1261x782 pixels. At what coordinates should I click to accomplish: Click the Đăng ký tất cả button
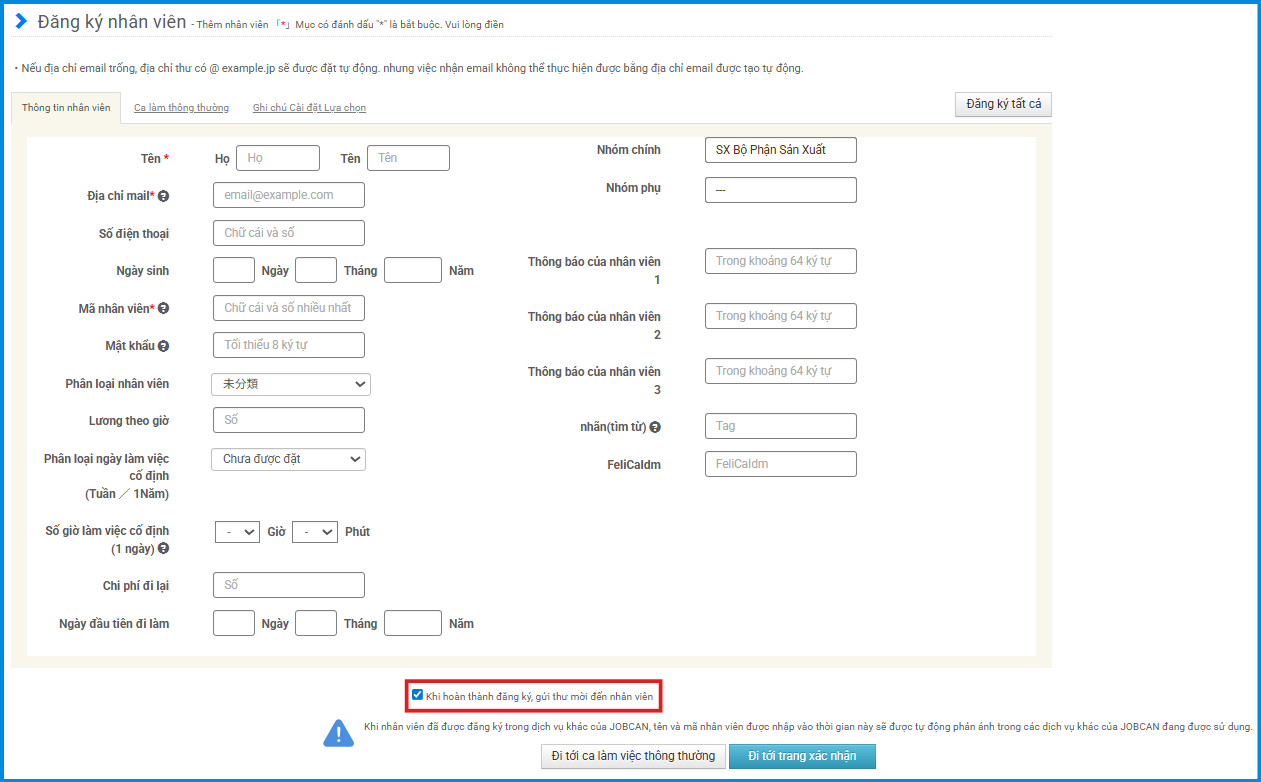tap(1003, 104)
